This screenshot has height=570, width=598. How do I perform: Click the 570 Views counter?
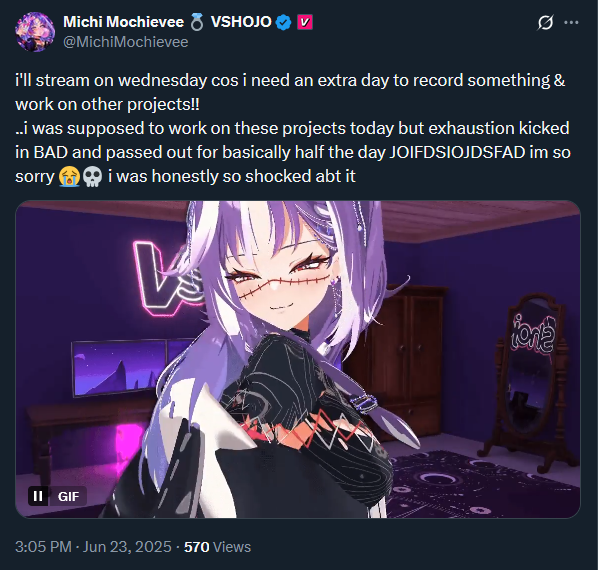tap(217, 547)
